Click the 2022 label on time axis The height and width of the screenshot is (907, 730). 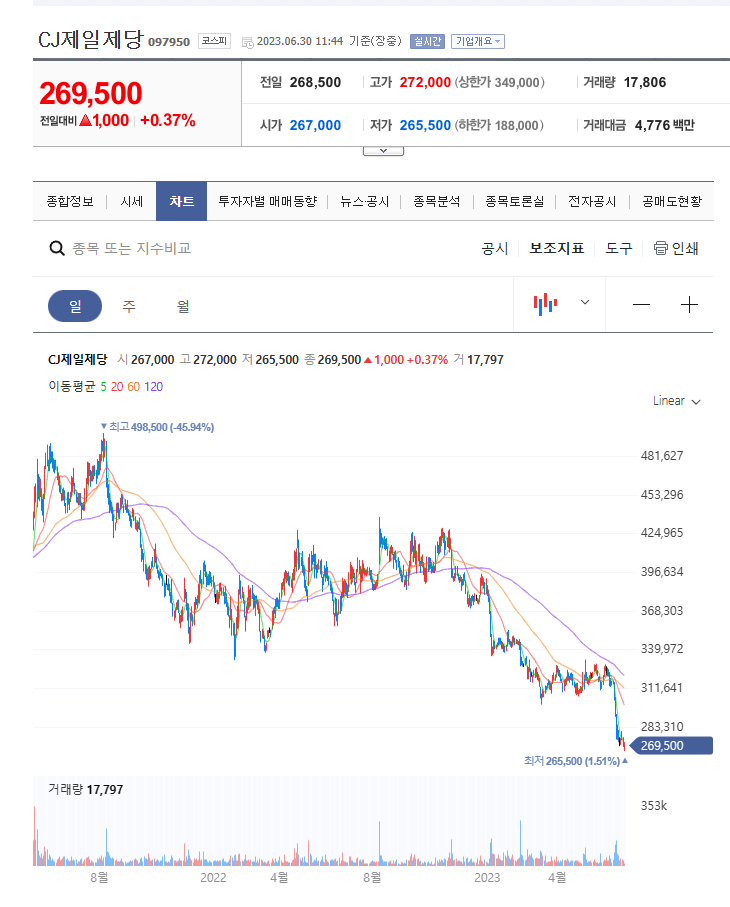pyautogui.click(x=213, y=877)
